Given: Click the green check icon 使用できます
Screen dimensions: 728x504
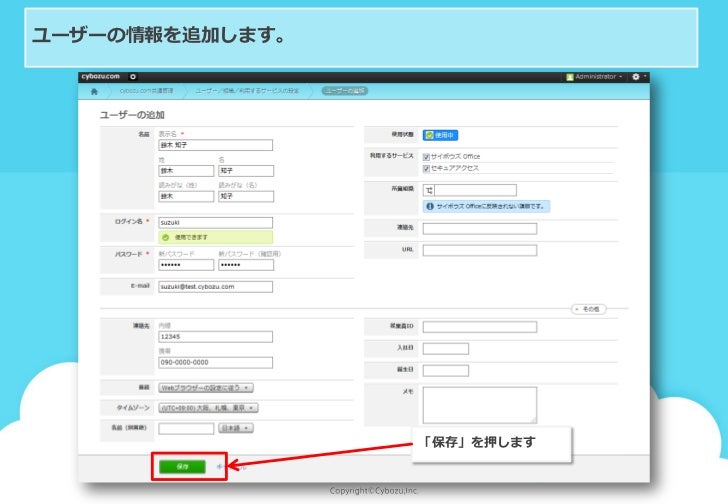Looking at the screenshot, I should [x=166, y=237].
